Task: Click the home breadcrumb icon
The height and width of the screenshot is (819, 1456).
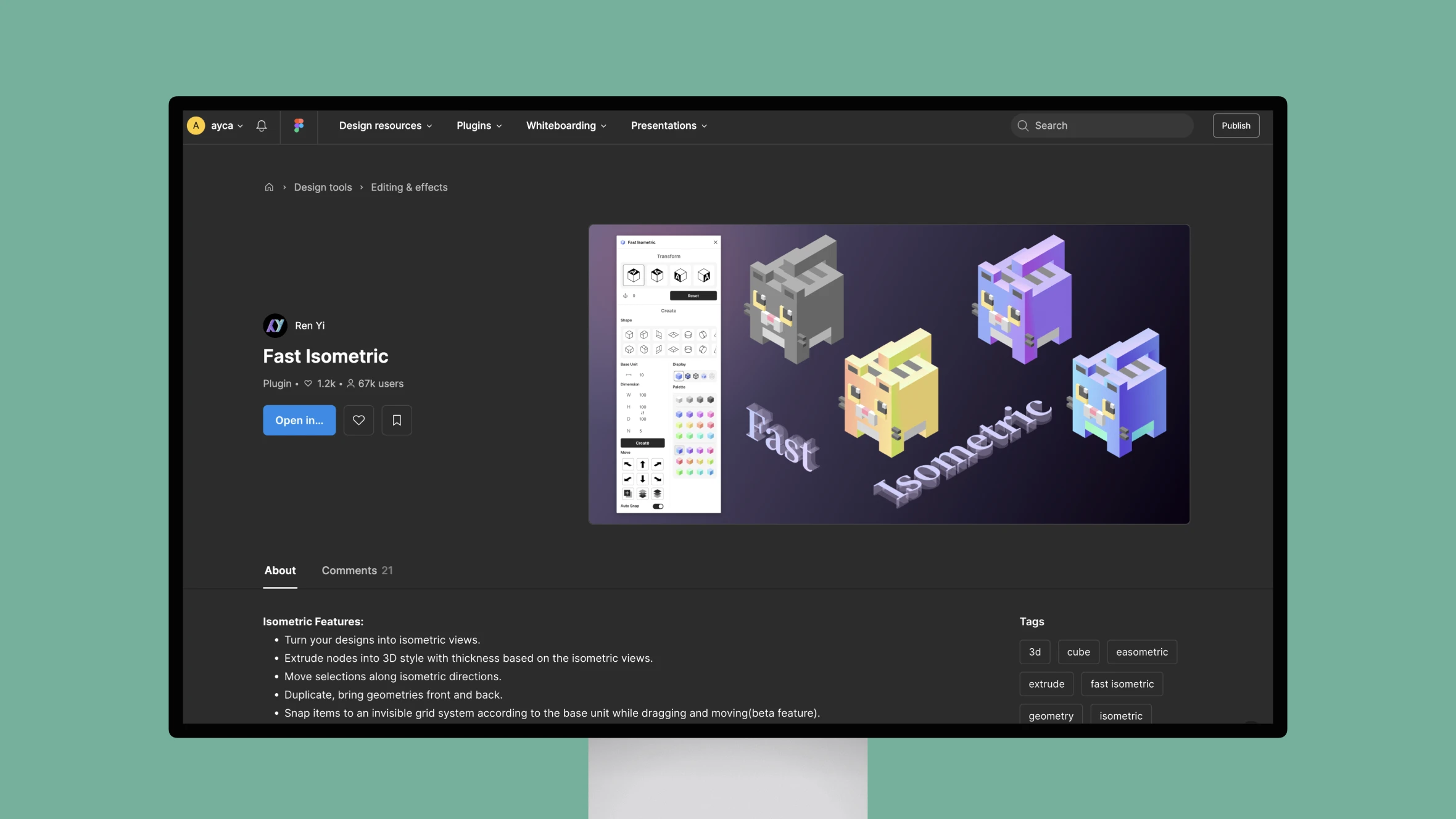Action: click(x=268, y=187)
